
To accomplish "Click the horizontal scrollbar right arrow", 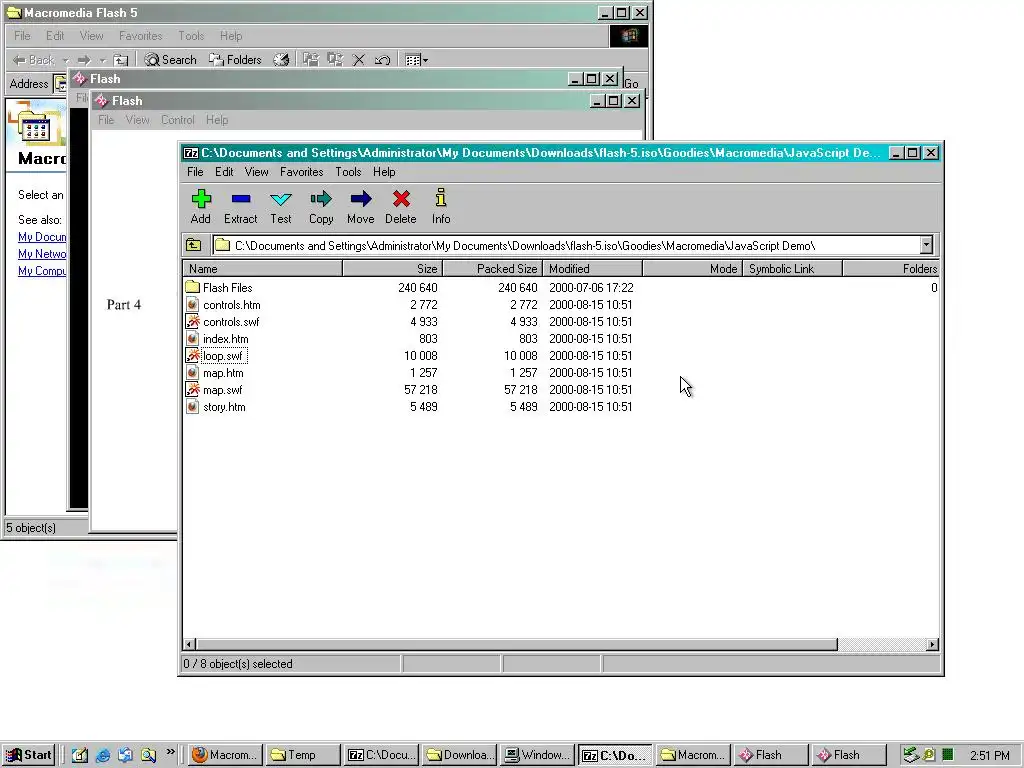I will (x=933, y=645).
